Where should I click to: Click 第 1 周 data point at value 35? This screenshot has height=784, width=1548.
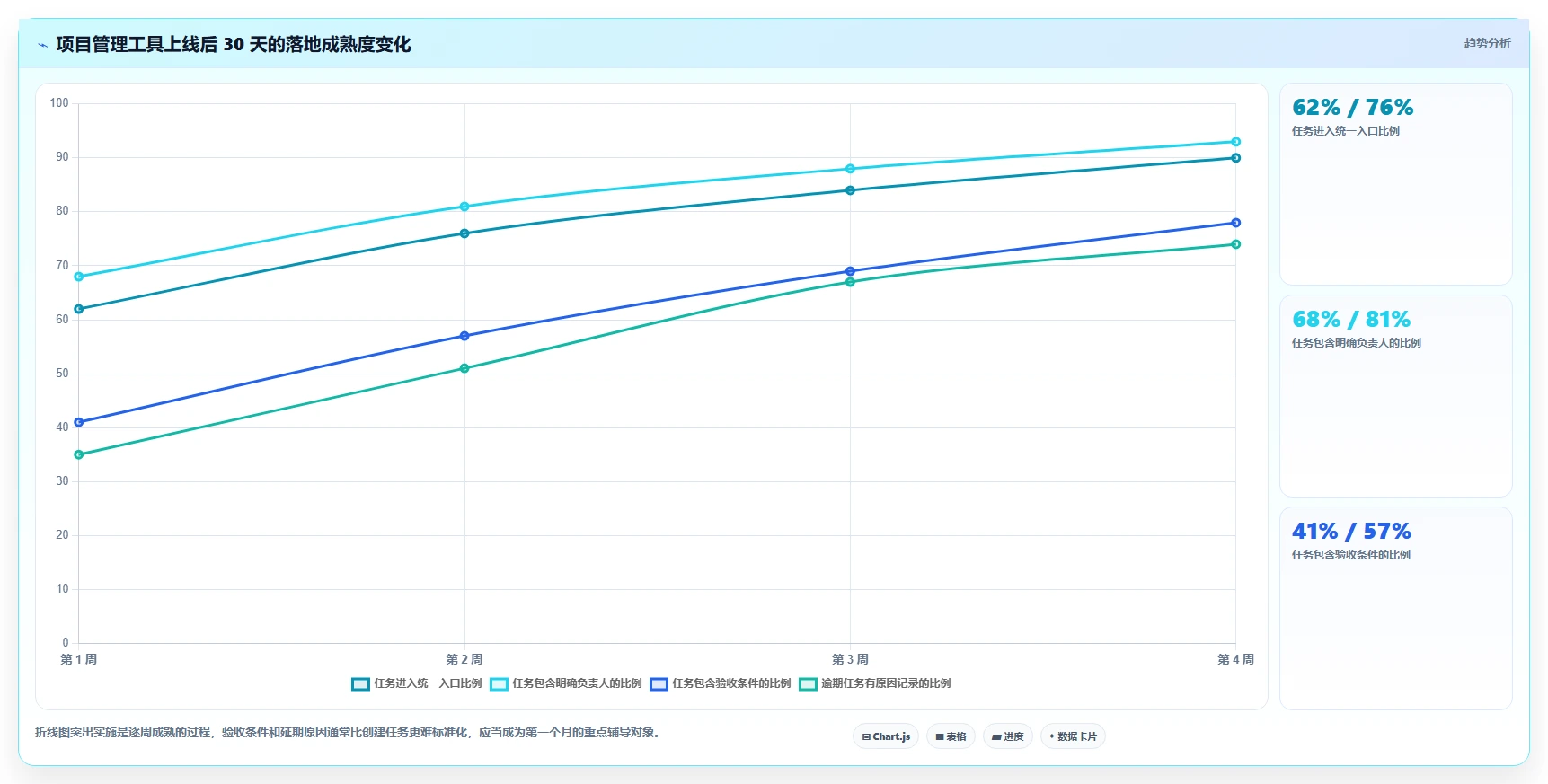(79, 454)
